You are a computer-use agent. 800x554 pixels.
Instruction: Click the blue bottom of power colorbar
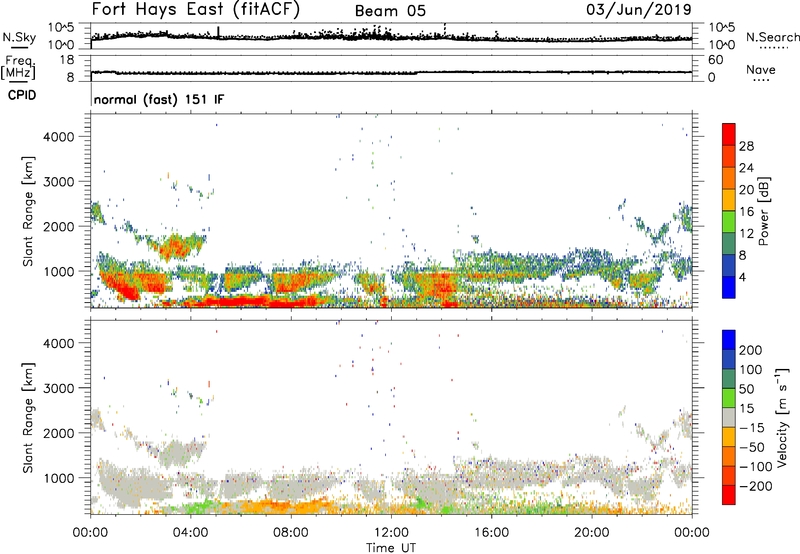coord(729,287)
